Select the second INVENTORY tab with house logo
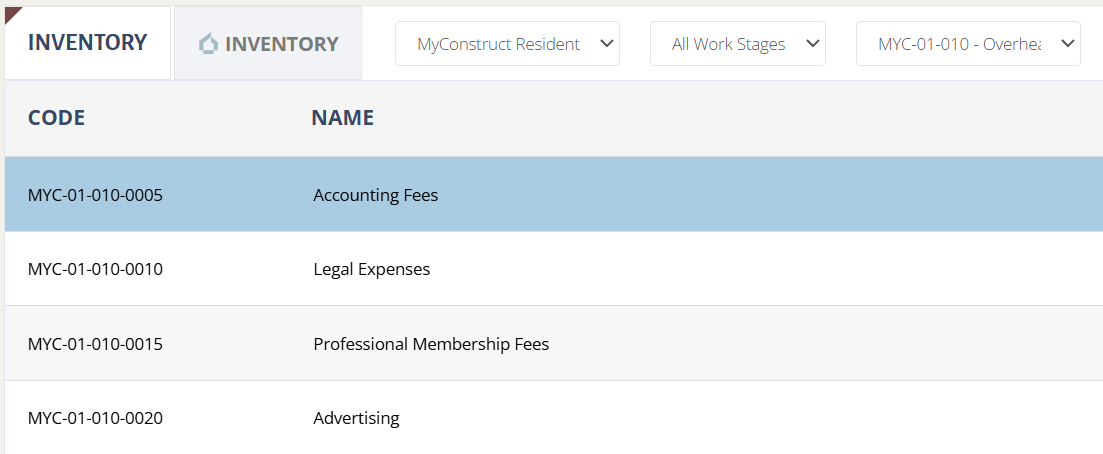The width and height of the screenshot is (1103, 454). 268,44
